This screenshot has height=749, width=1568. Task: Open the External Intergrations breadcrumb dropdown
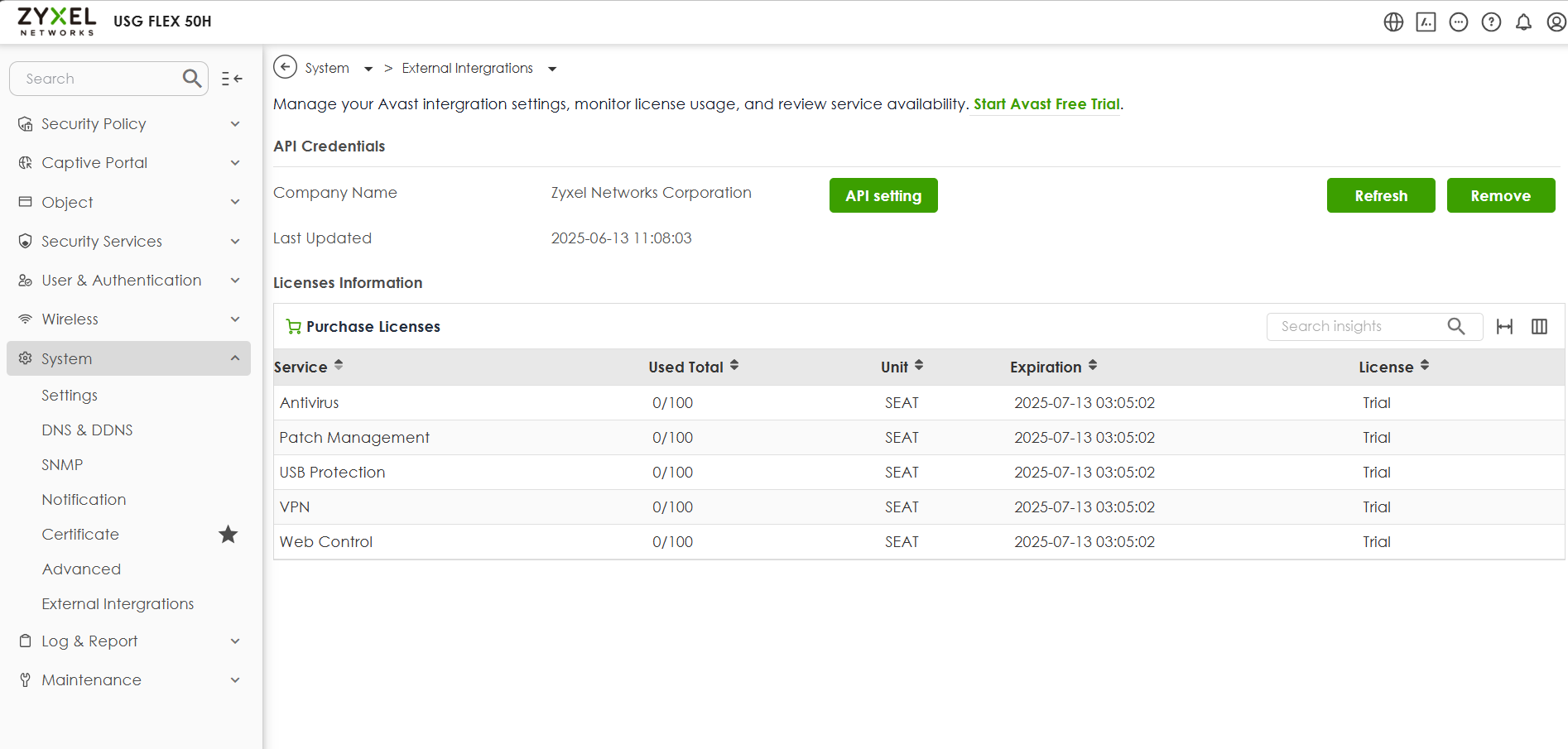pos(552,69)
